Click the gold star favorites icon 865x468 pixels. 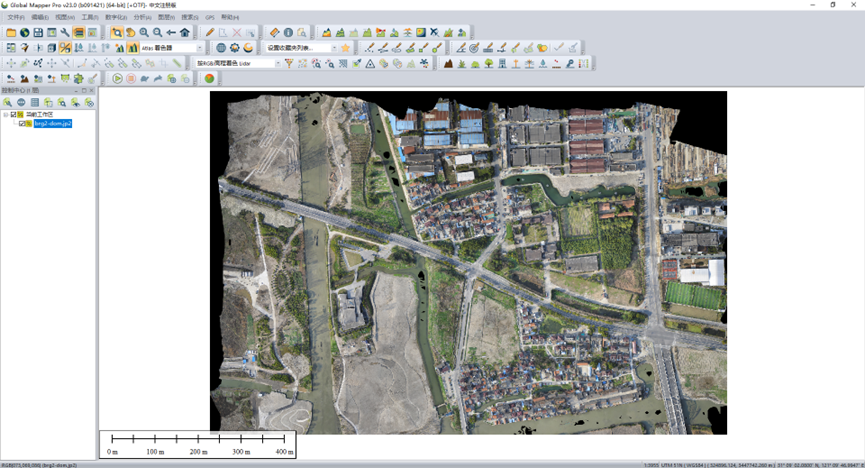click(x=345, y=48)
